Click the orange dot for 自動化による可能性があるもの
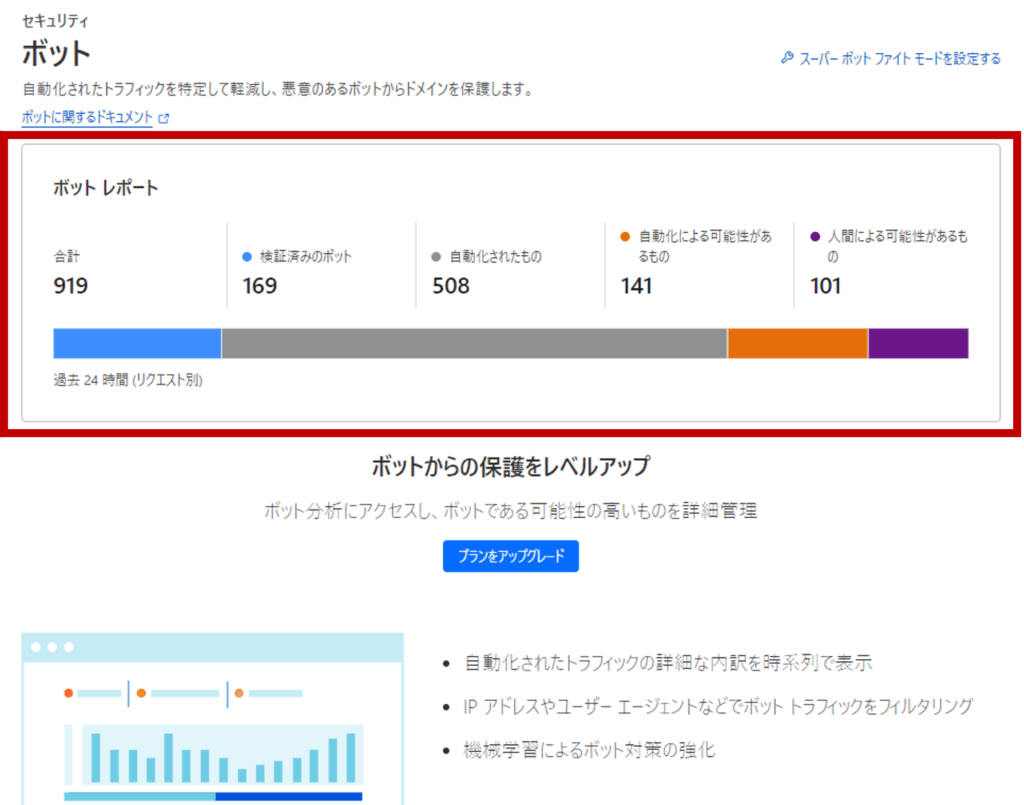This screenshot has height=805, width=1024. point(625,237)
